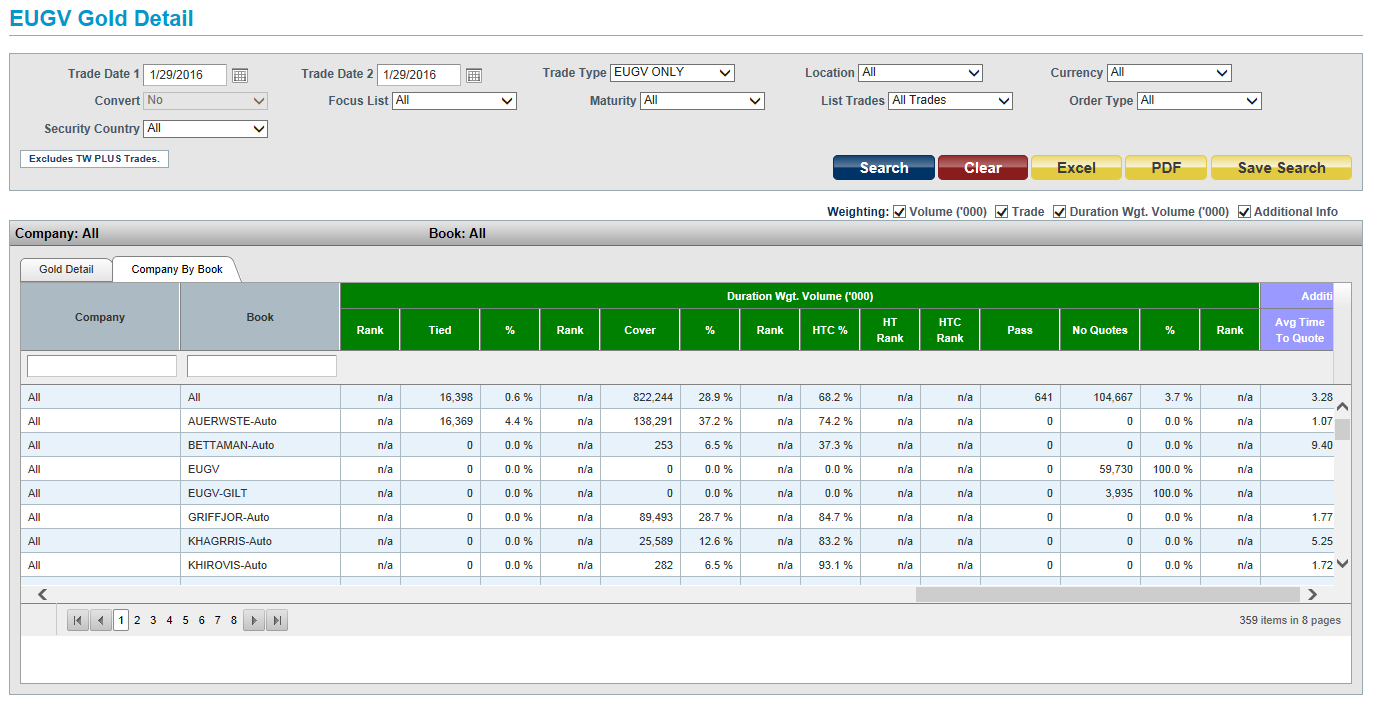Image resolution: width=1386 pixels, height=711 pixels.
Task: Go to previous page of results
Action: [101, 621]
